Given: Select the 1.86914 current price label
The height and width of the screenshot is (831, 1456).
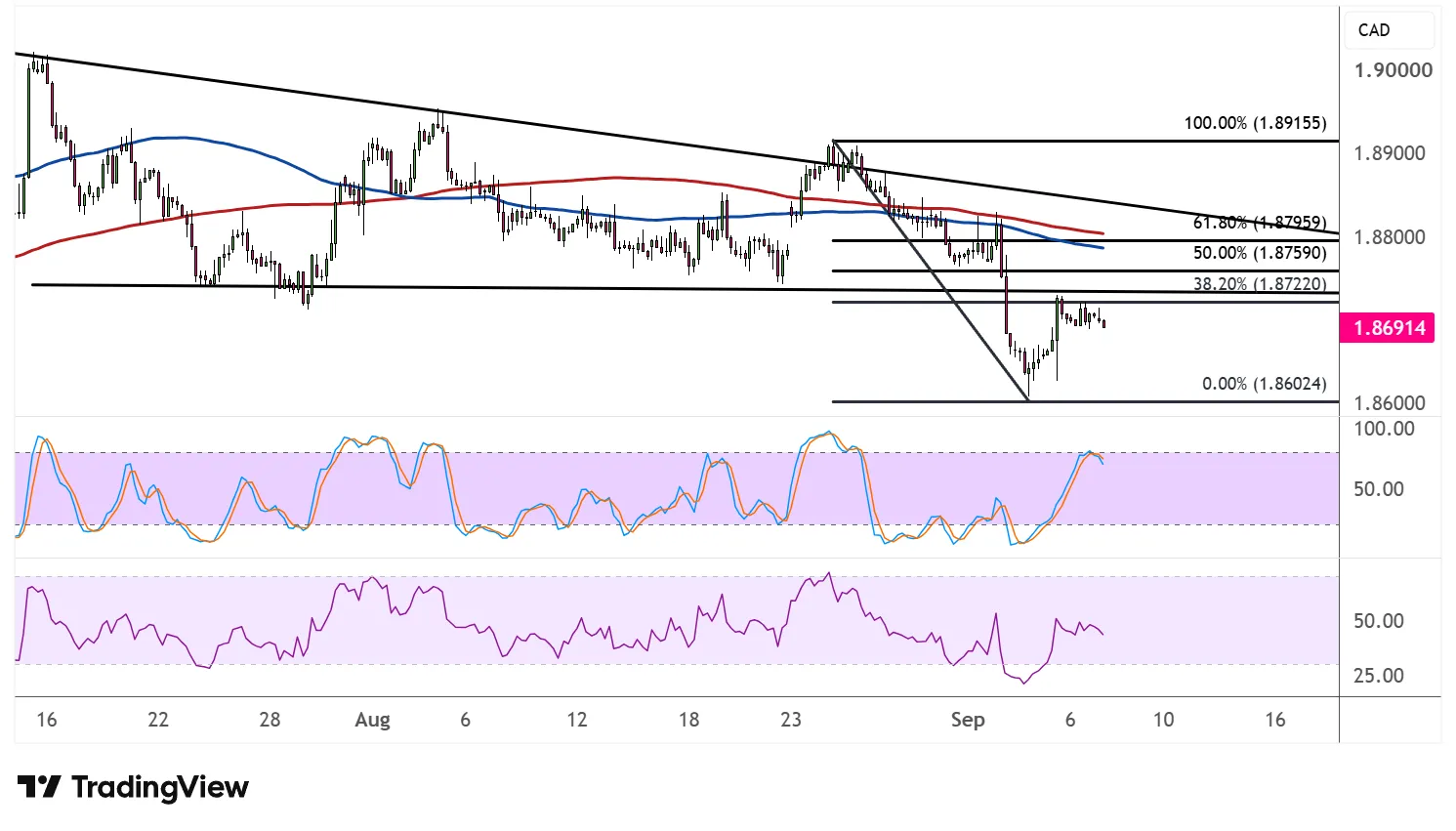Looking at the screenshot, I should click(1389, 328).
